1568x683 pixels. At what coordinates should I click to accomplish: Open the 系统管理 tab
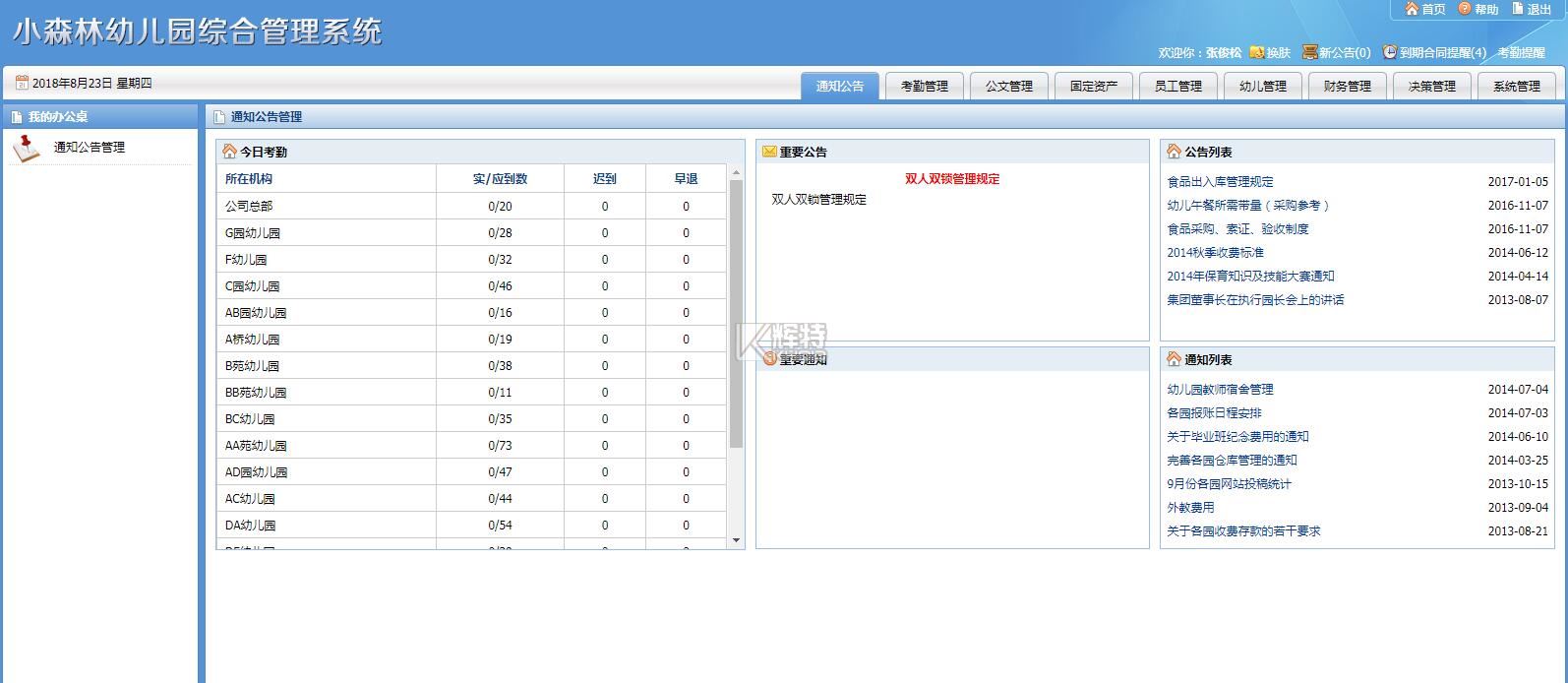click(x=1516, y=87)
